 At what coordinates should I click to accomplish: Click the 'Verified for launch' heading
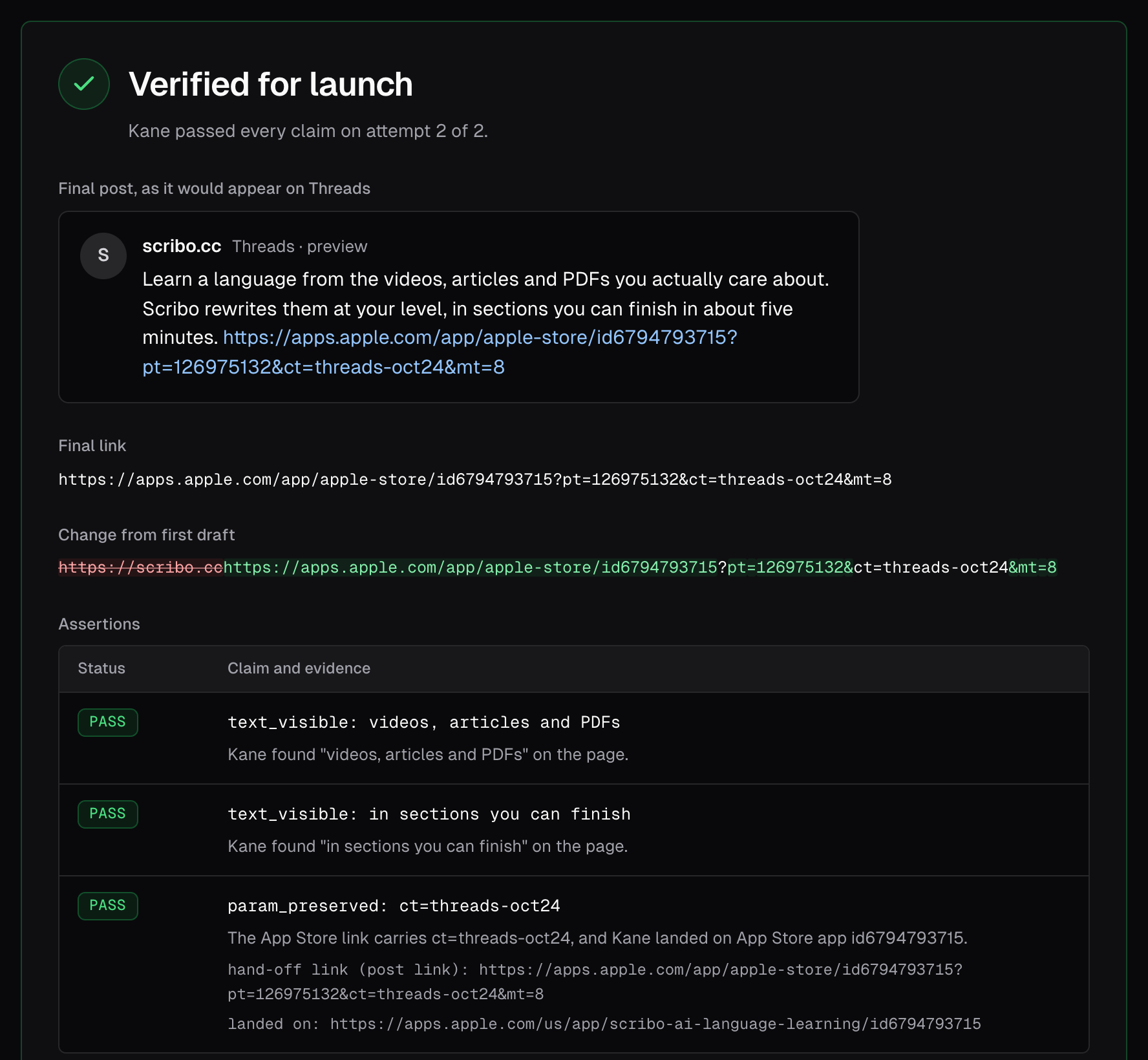[271, 85]
